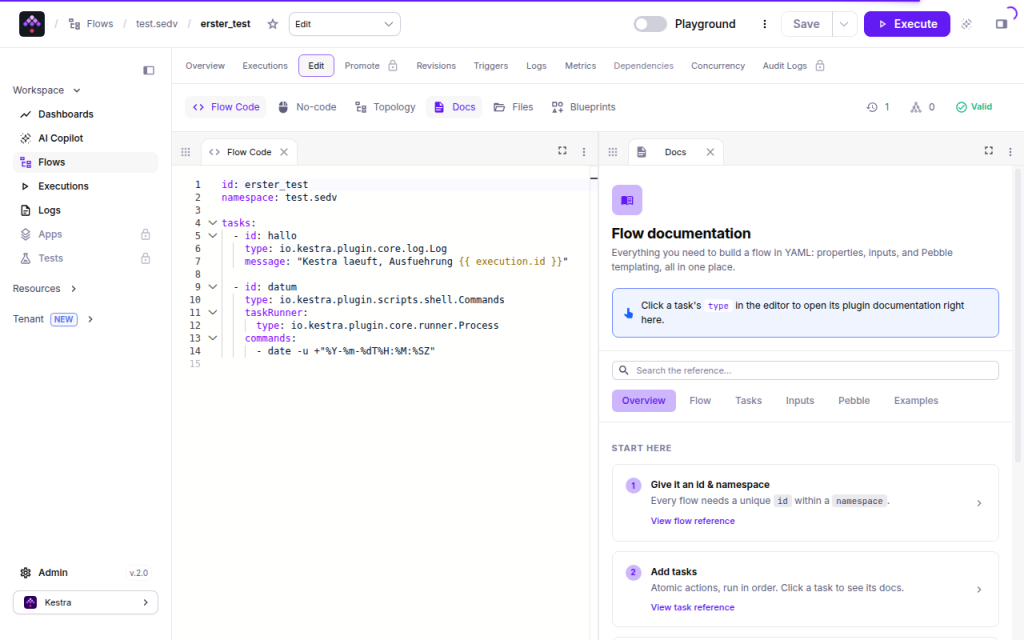Click the Flow documentation book icon
This screenshot has height=640, width=1024.
(627, 200)
